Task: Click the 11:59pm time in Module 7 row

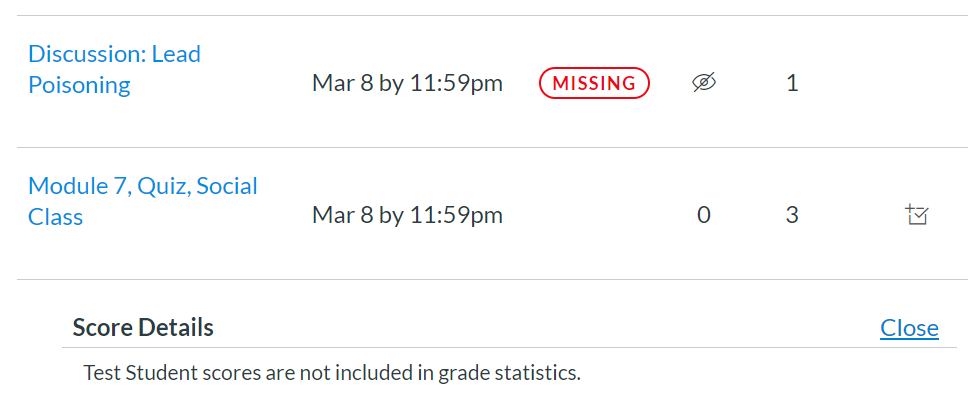Action: point(456,215)
